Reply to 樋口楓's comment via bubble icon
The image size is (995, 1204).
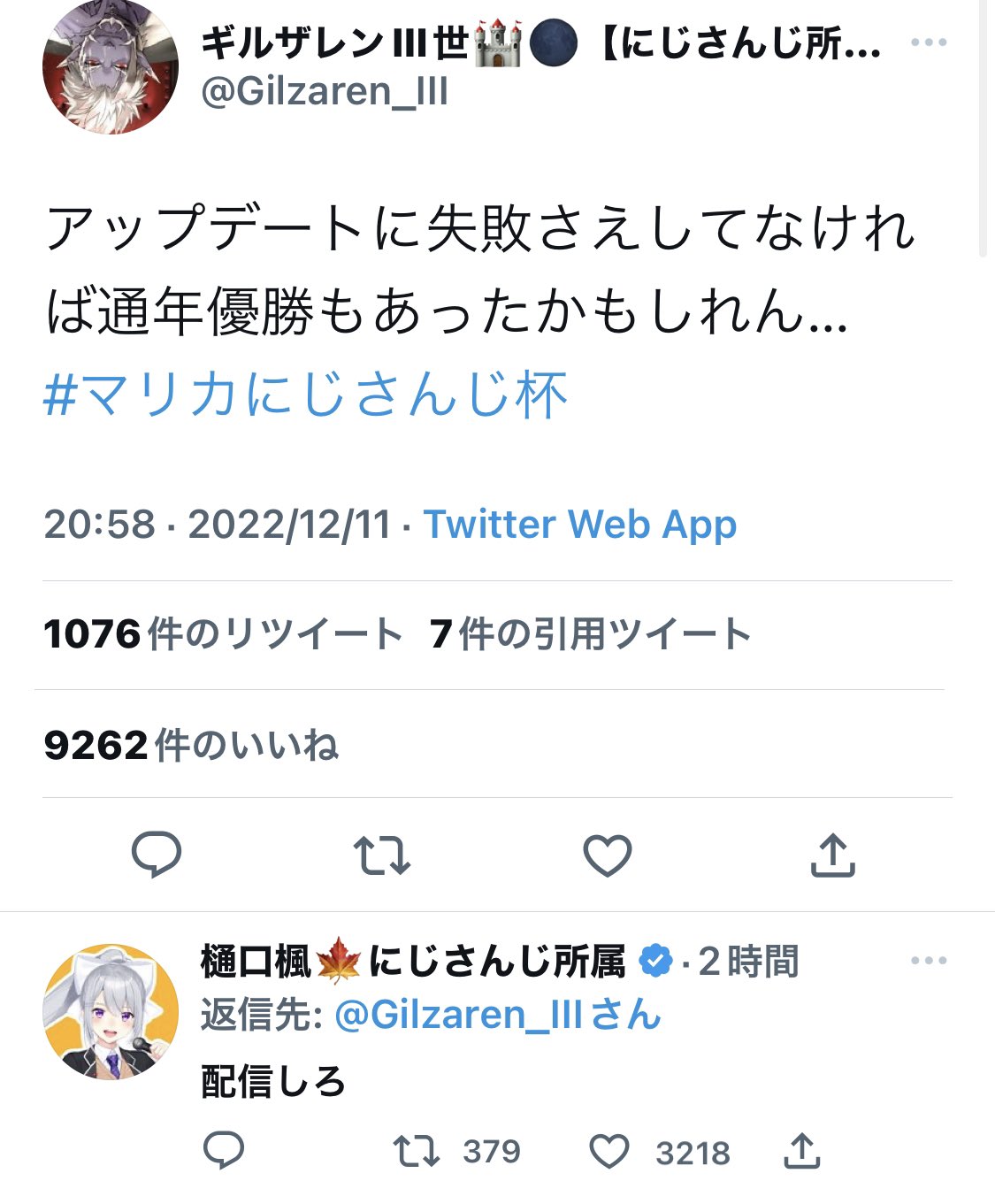coord(224,1151)
